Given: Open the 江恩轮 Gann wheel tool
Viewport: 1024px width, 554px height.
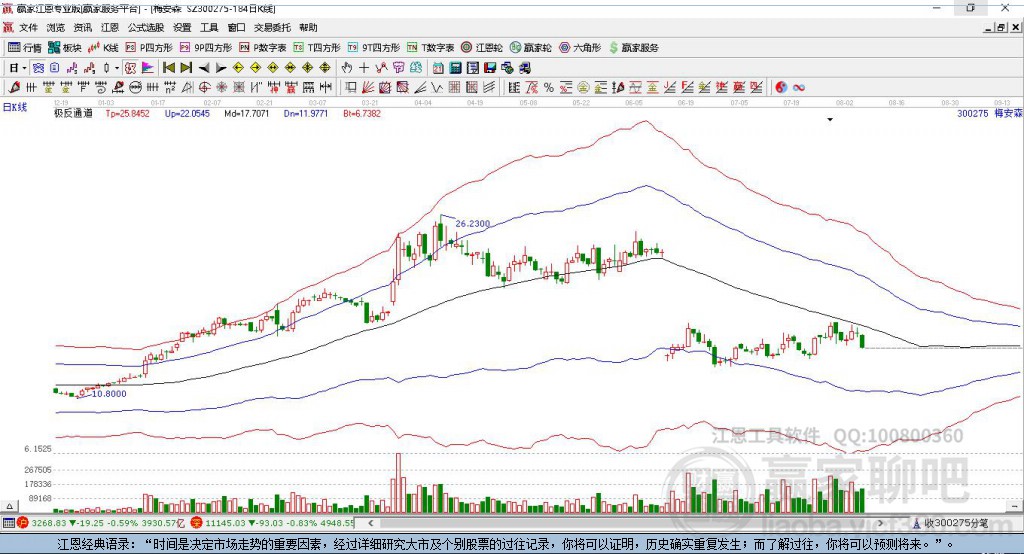Looking at the screenshot, I should (482, 48).
